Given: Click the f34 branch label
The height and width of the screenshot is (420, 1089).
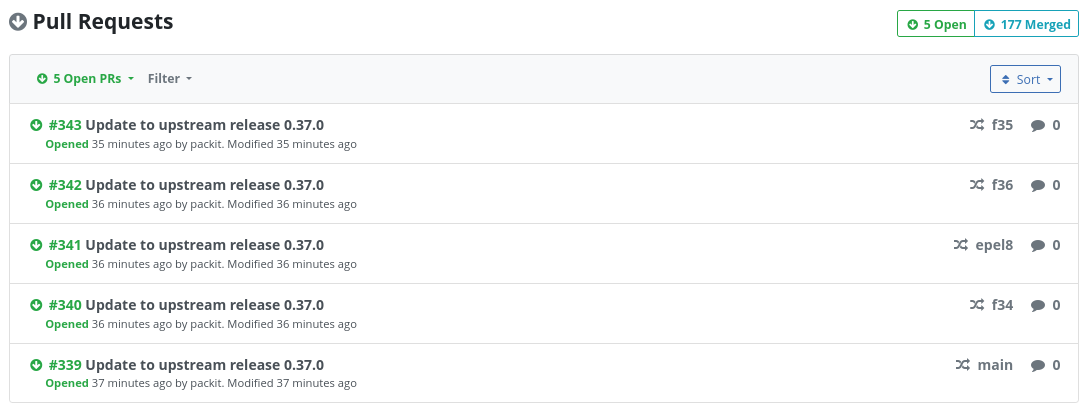Looking at the screenshot, I should coord(1002,306).
